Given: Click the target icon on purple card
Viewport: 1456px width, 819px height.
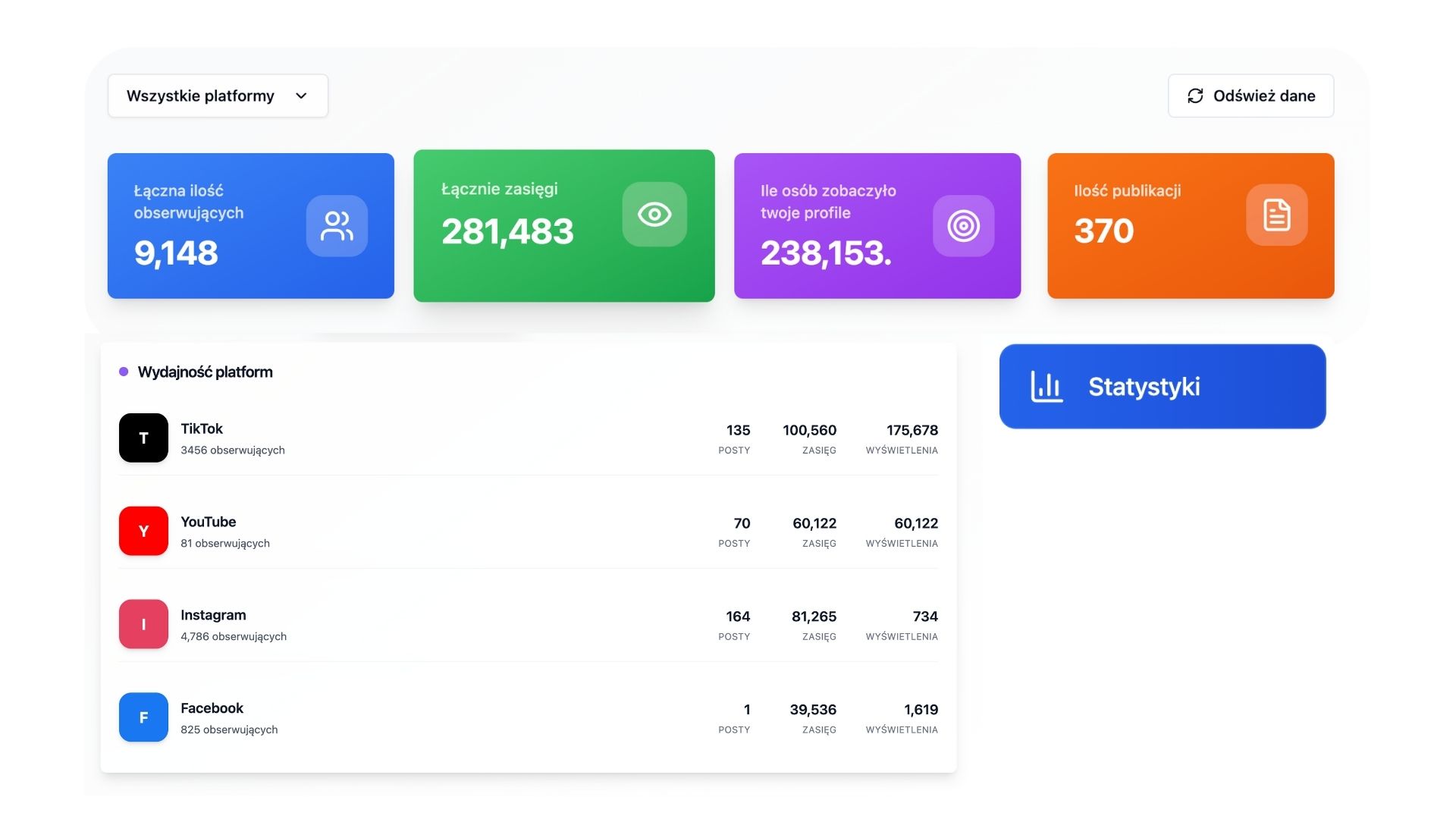Looking at the screenshot, I should pos(963,226).
